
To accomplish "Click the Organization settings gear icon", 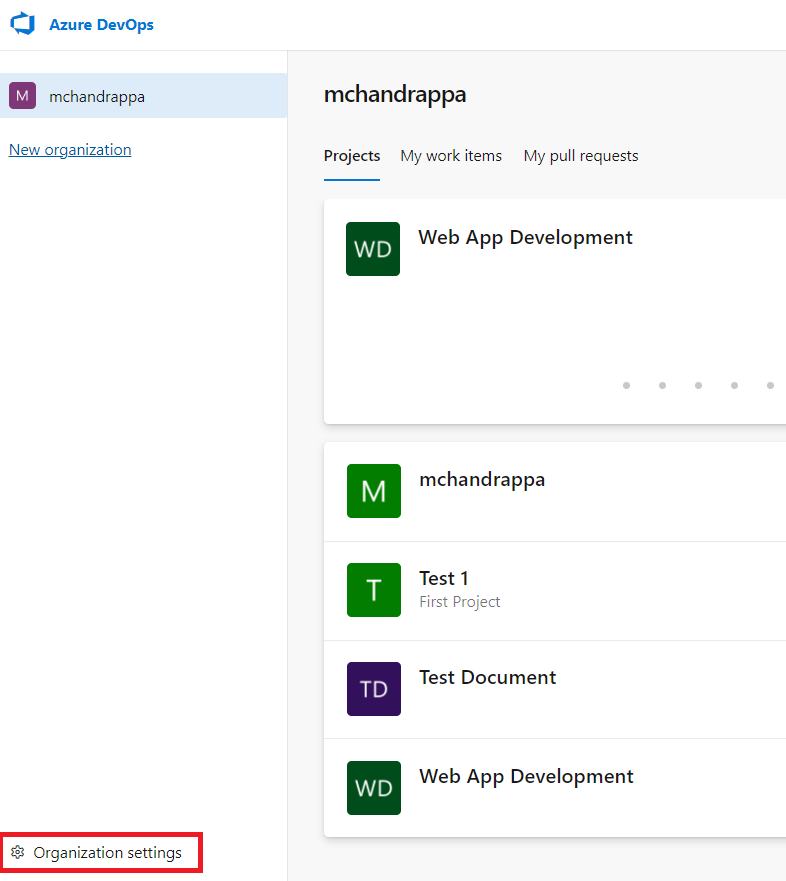I will tap(18, 852).
